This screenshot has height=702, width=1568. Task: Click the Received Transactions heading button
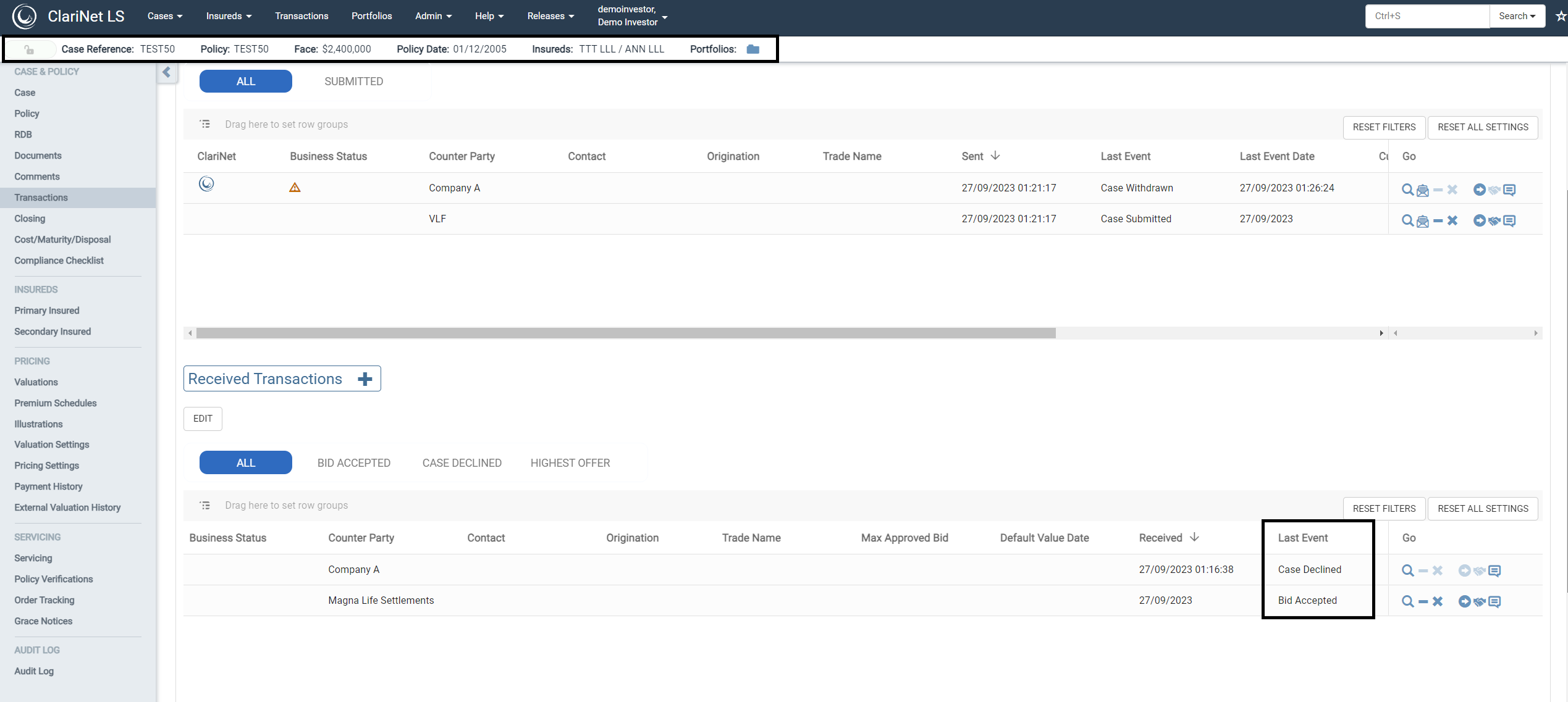pyautogui.click(x=282, y=379)
